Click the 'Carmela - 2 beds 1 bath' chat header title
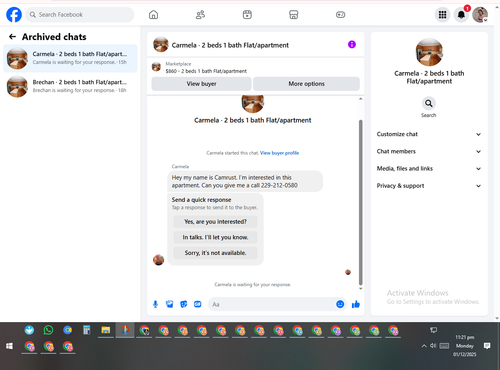 230,45
